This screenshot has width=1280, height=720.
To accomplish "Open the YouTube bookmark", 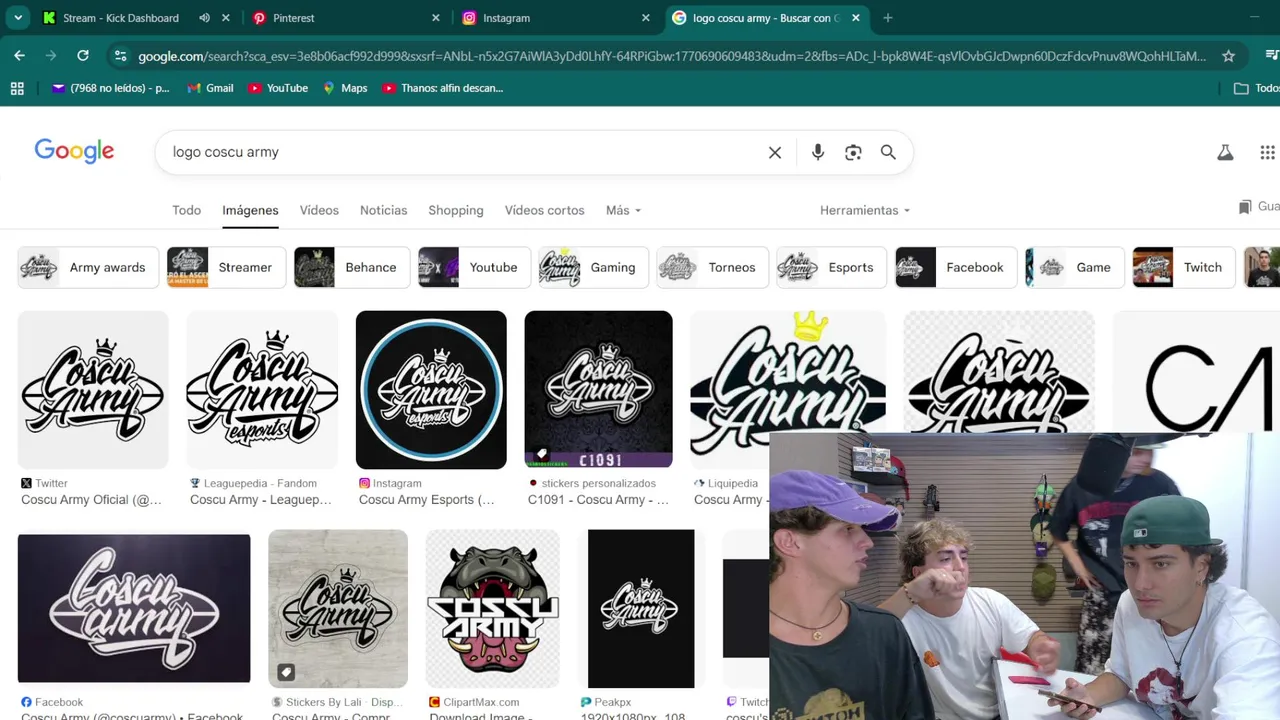I will tap(278, 88).
